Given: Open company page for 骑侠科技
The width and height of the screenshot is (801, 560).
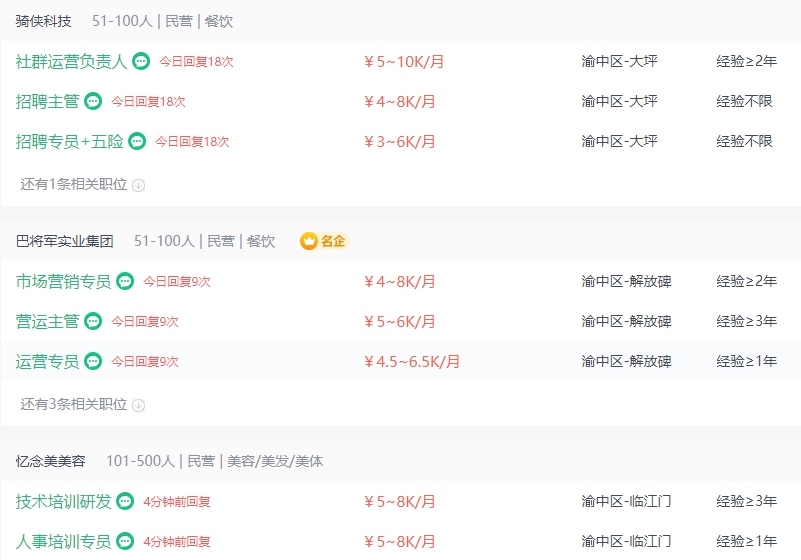Looking at the screenshot, I should click(x=43, y=21).
